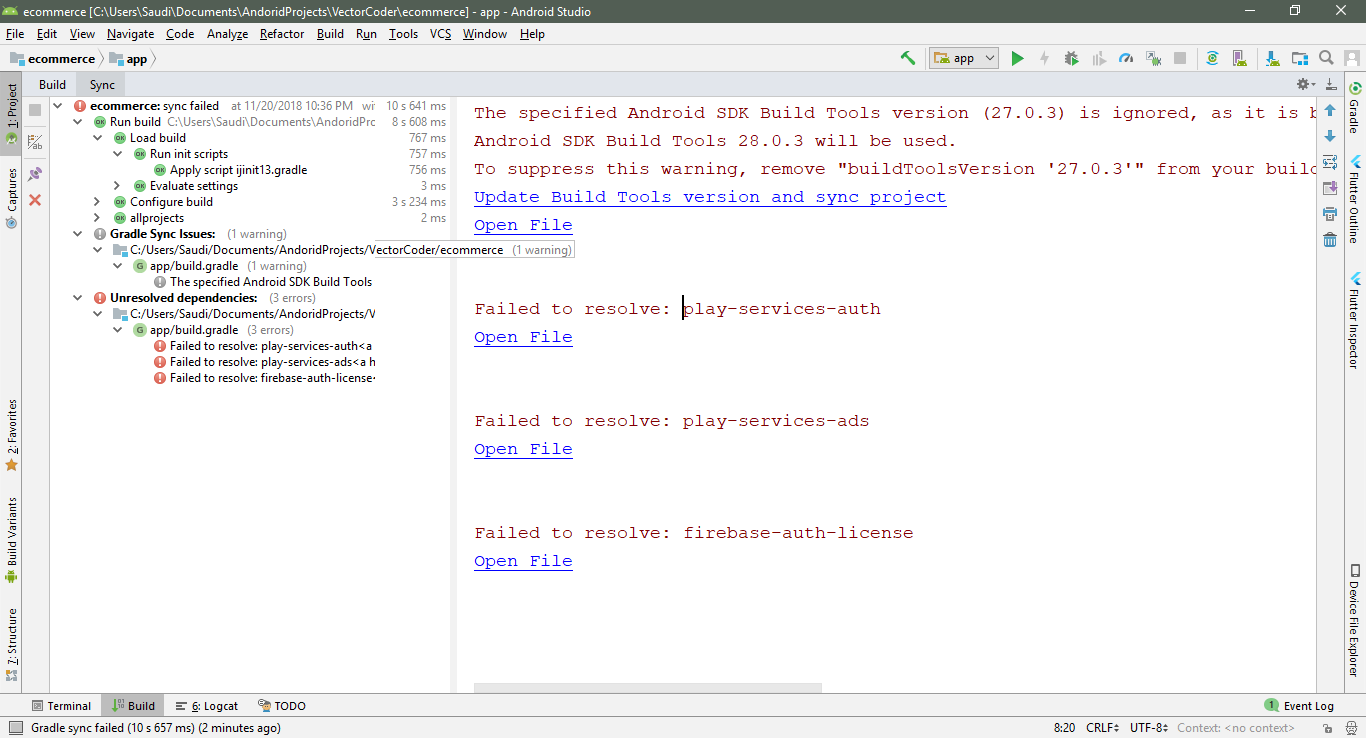Click the down arrow in console gutter
The image size is (1366, 738).
tap(1330, 136)
